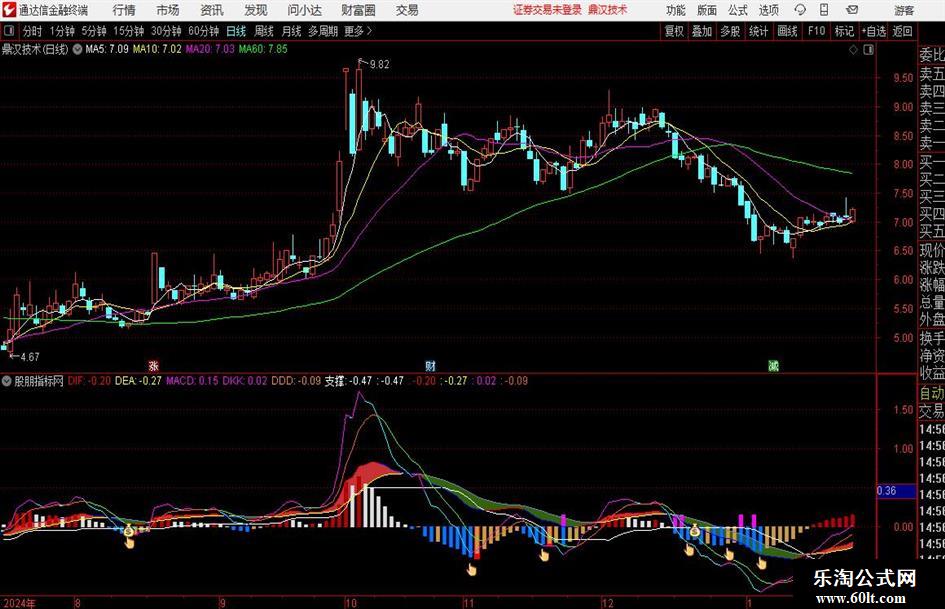Click the blue 财 marker on the chart
Screen dimensions: 945x609
click(x=430, y=365)
